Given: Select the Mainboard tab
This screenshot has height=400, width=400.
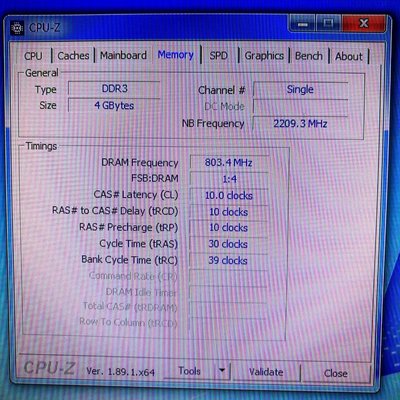Looking at the screenshot, I should click(123, 55).
